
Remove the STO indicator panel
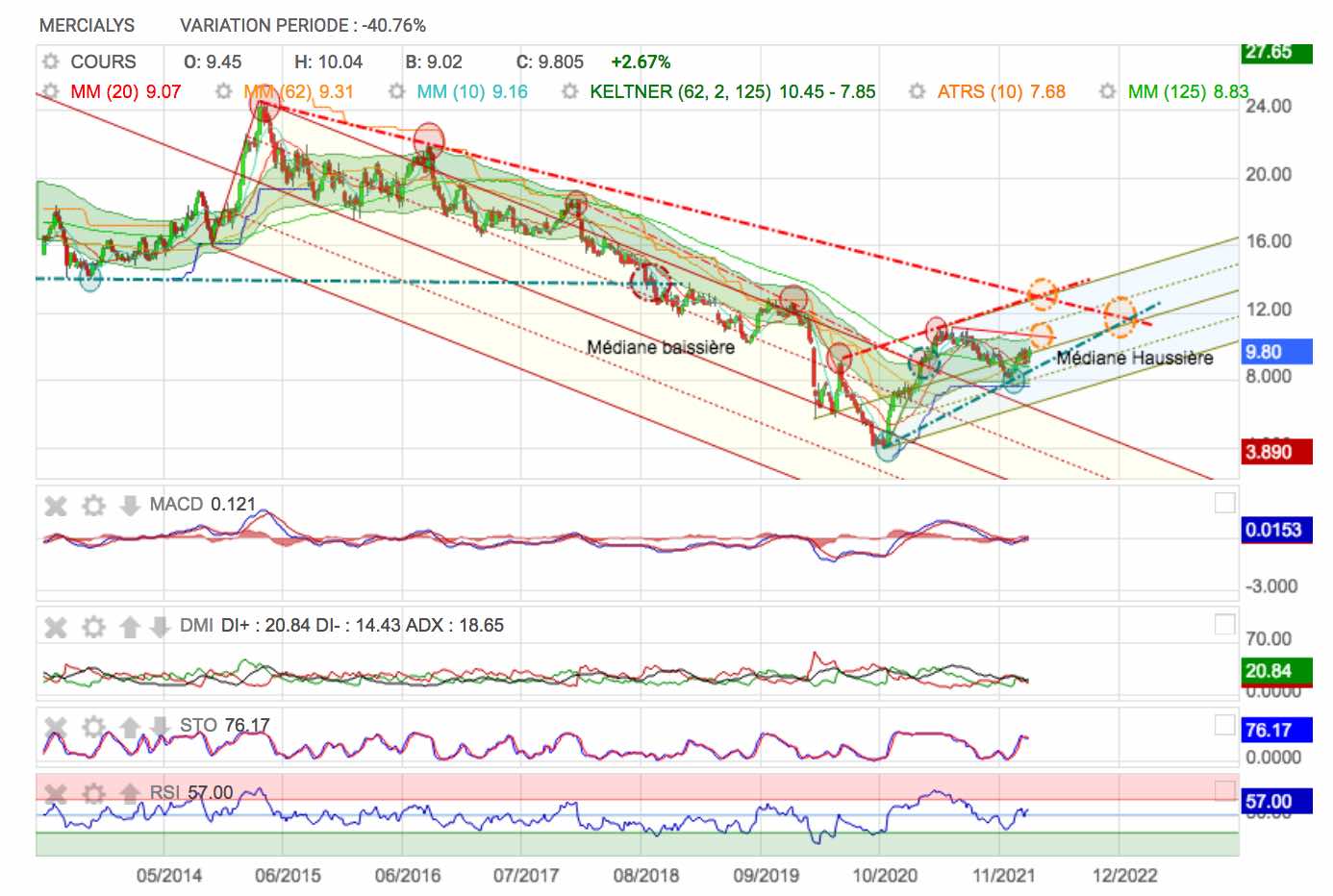(56, 727)
